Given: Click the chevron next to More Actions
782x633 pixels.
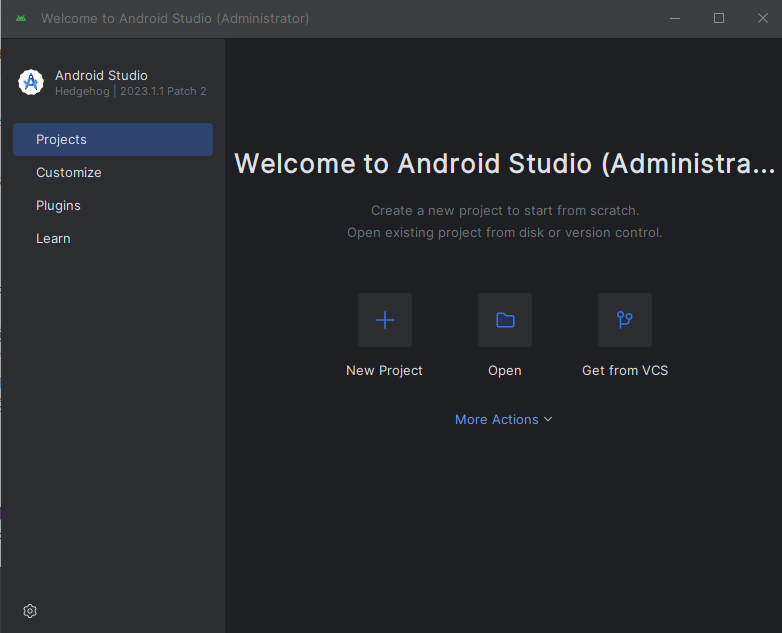Looking at the screenshot, I should click(548, 420).
